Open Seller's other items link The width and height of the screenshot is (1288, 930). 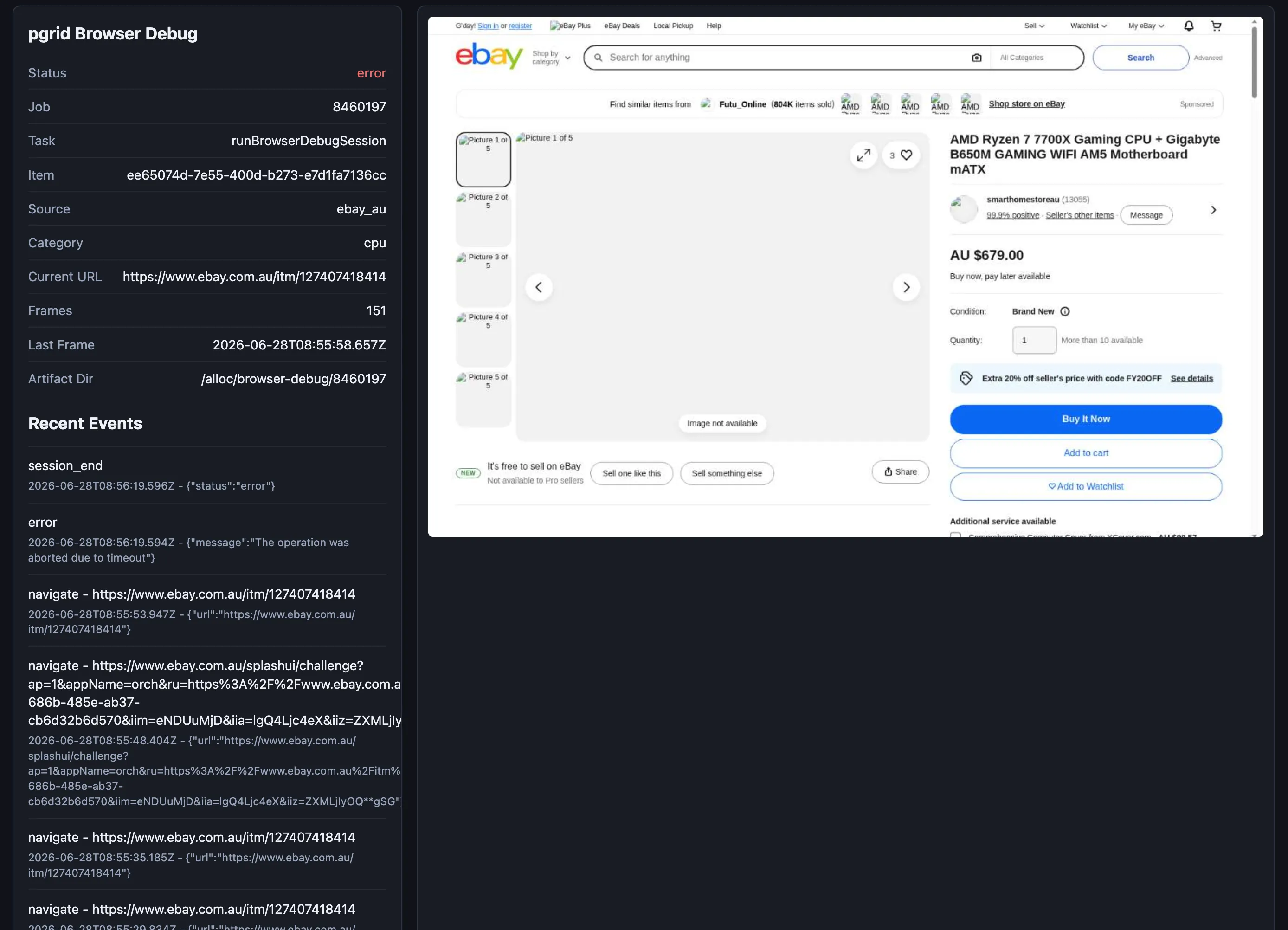coord(1079,215)
